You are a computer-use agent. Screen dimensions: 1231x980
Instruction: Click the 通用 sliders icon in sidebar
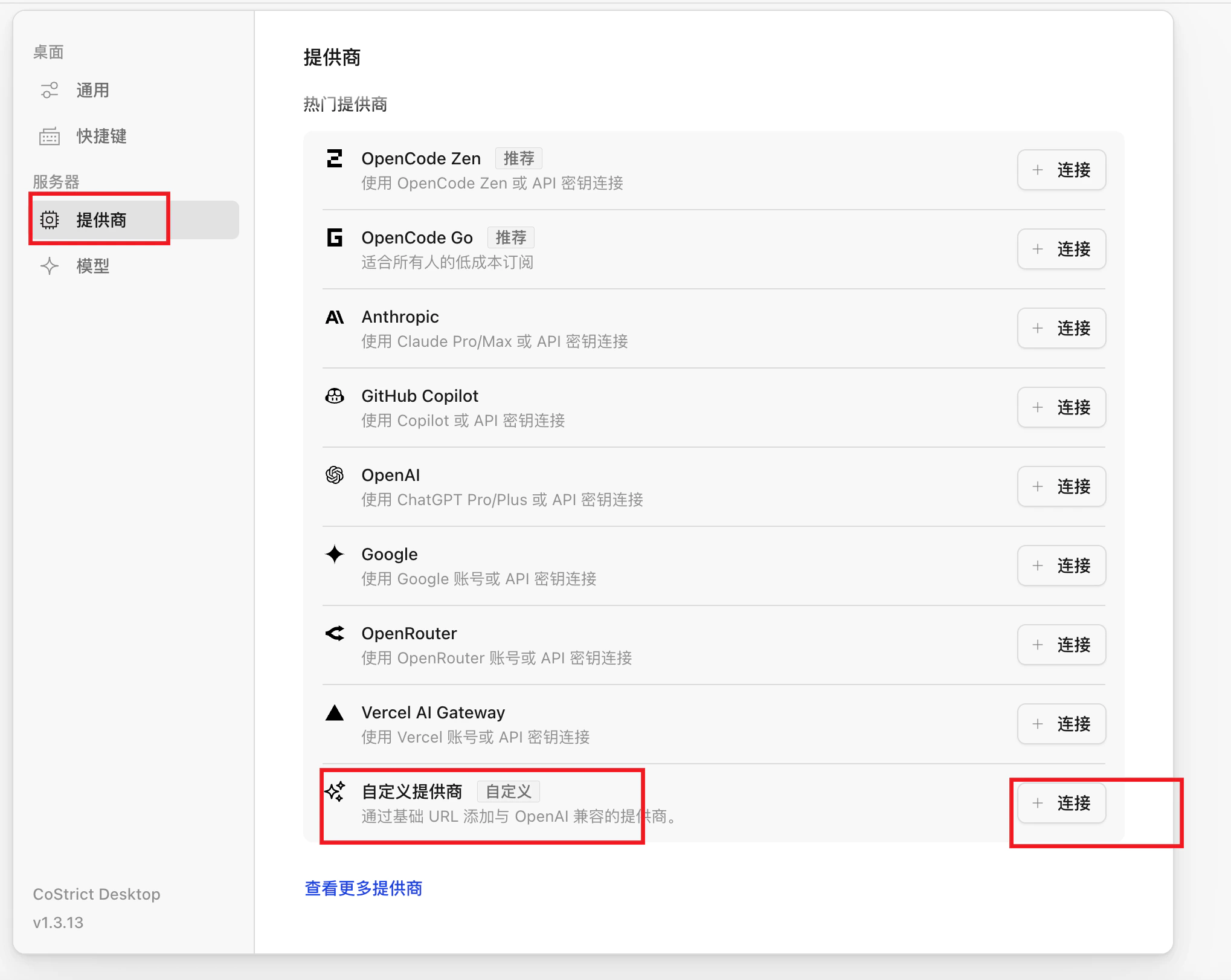[x=50, y=91]
